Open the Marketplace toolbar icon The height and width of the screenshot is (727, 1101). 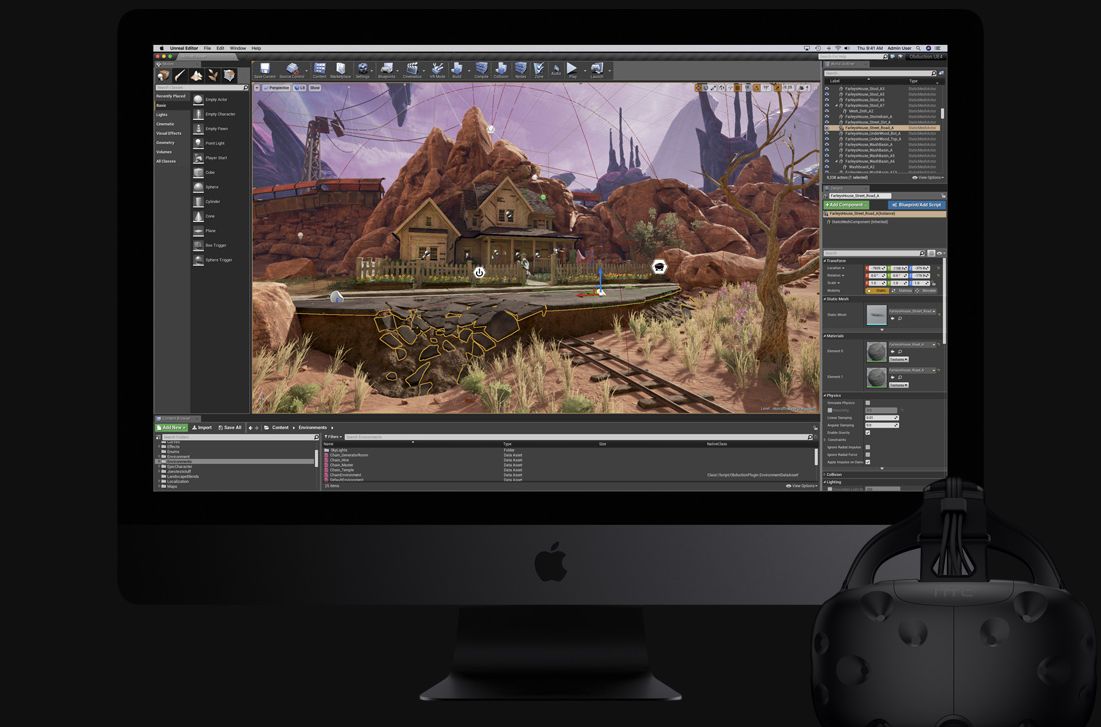pos(341,69)
